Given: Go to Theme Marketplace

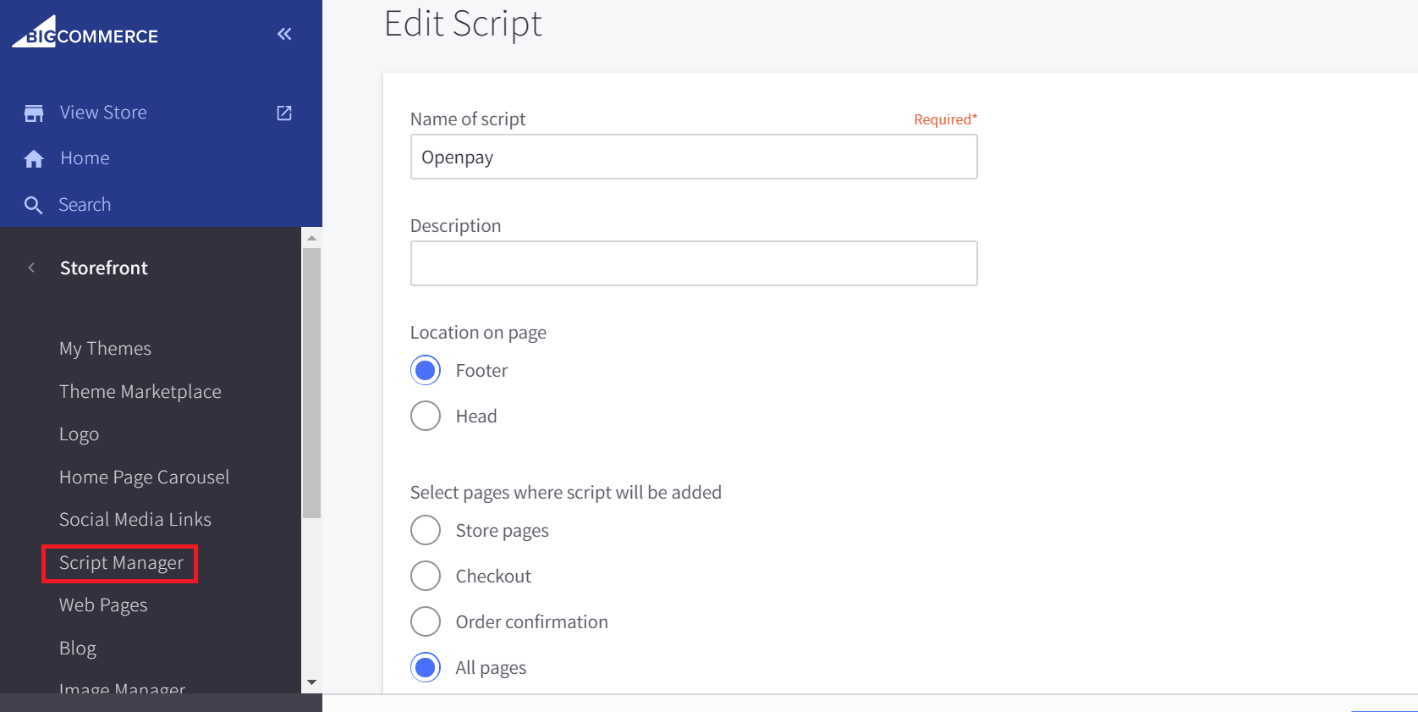Looking at the screenshot, I should (x=140, y=392).
